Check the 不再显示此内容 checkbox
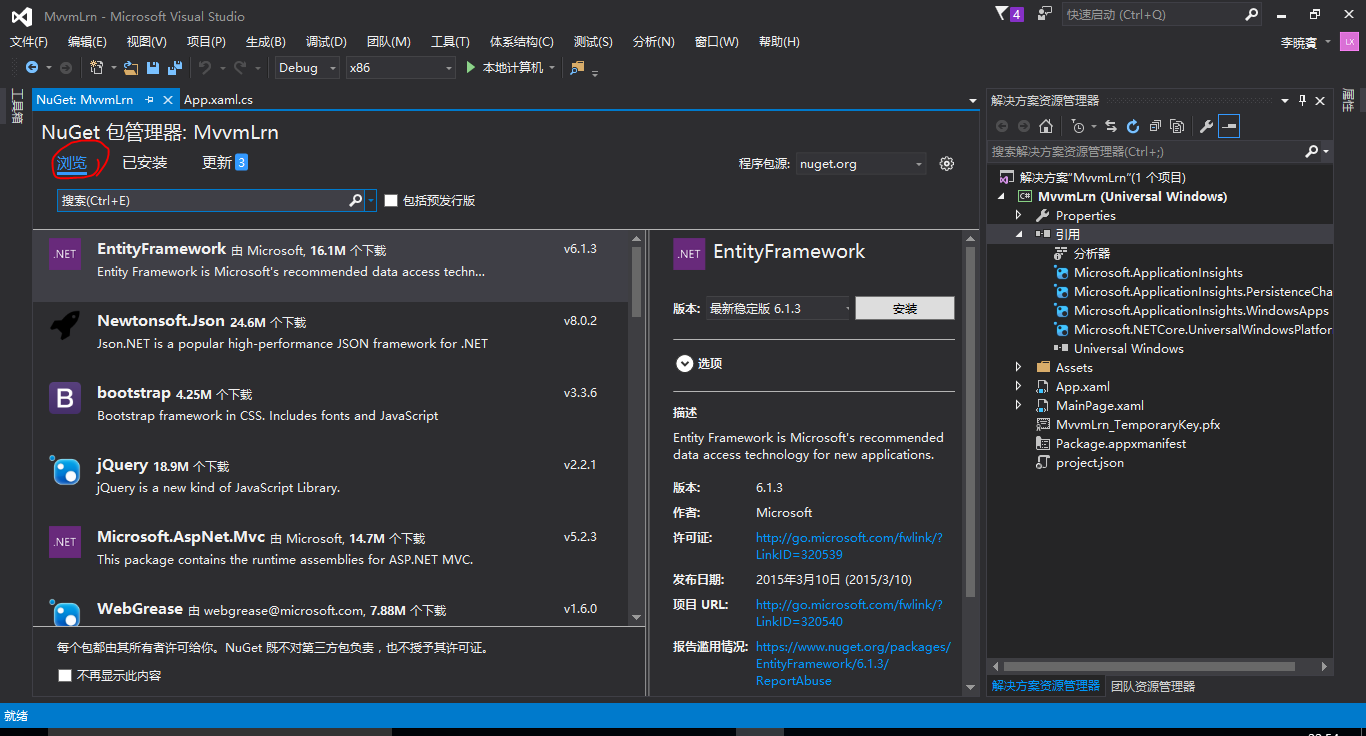Viewport: 1366px width, 736px height. coord(65,675)
